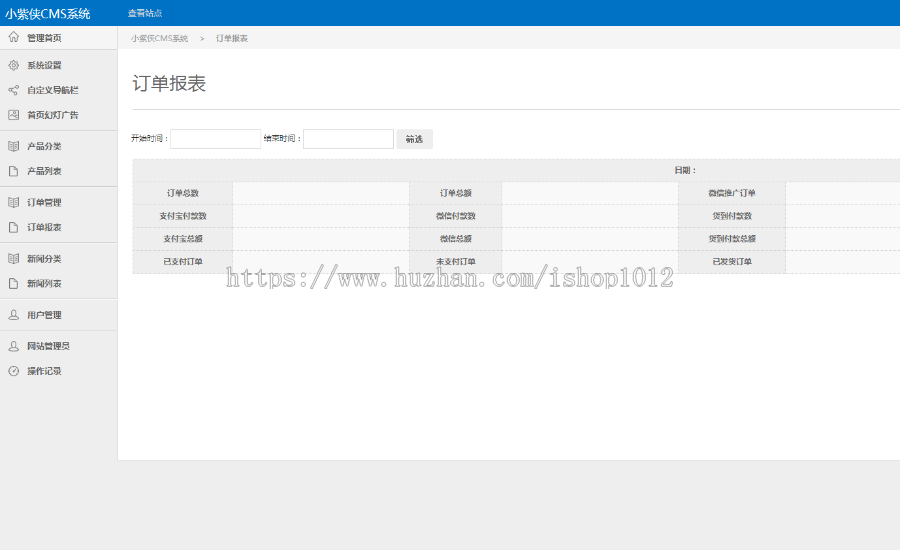The image size is (900, 550).
Task: Open 订单报表 in the sidebar
Action: [x=44, y=227]
